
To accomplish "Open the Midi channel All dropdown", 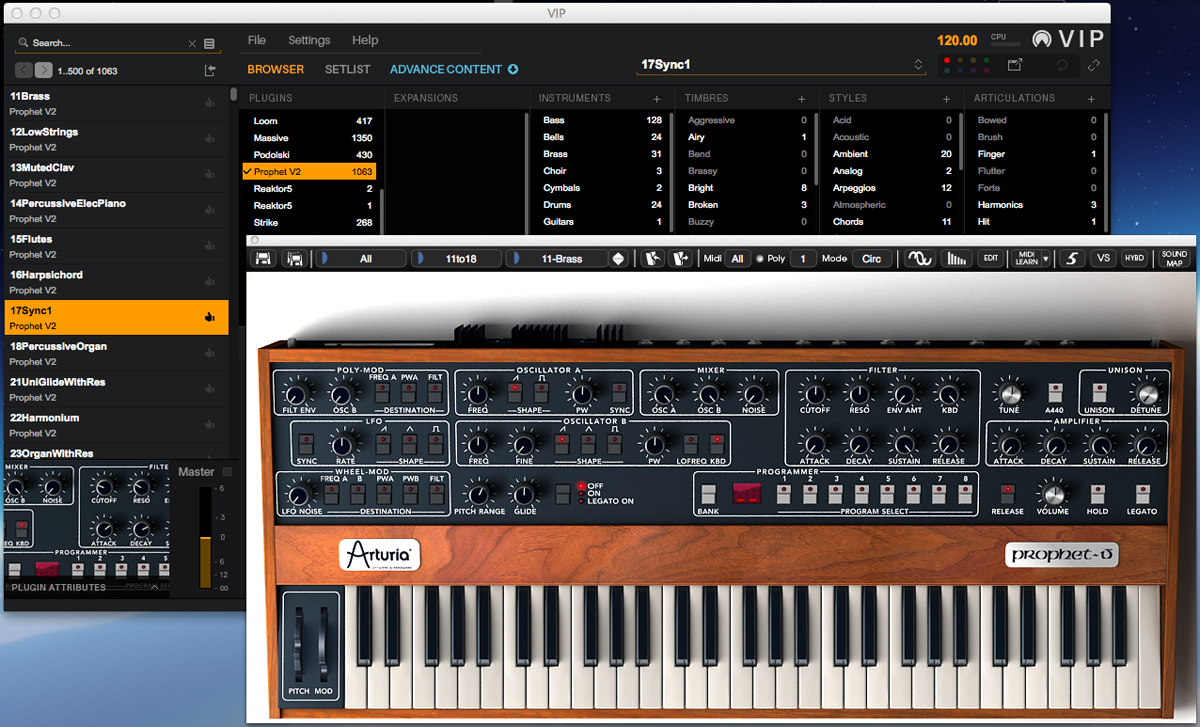I will (x=737, y=258).
